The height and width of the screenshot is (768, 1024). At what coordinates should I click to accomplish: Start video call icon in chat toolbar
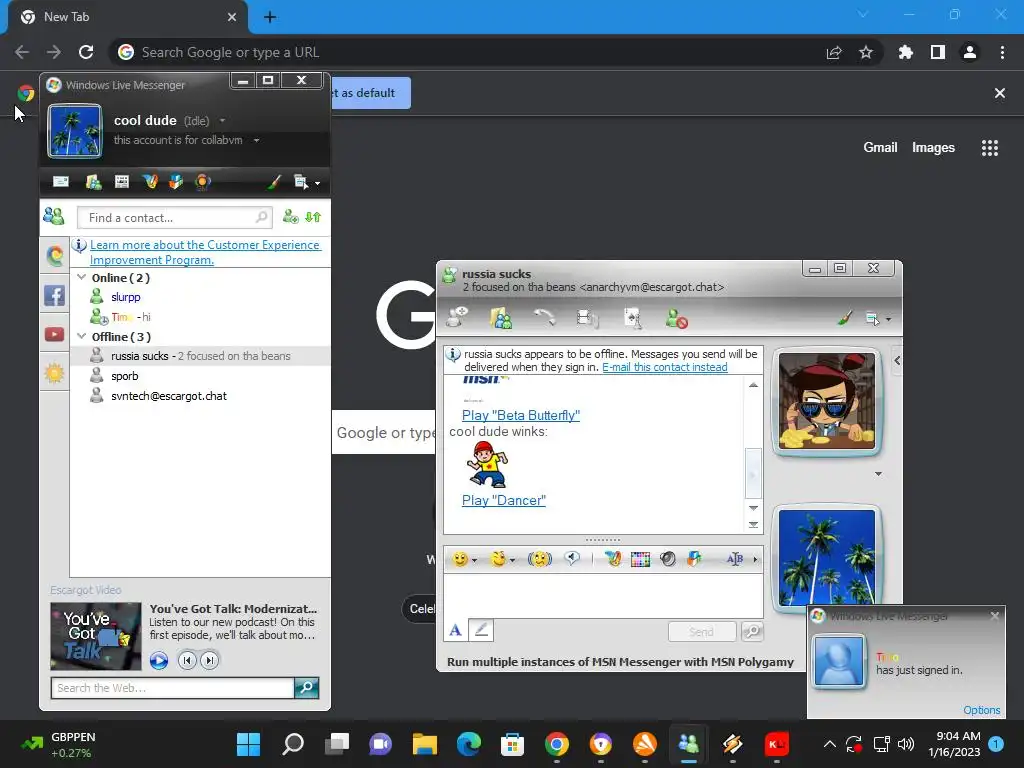(587, 318)
